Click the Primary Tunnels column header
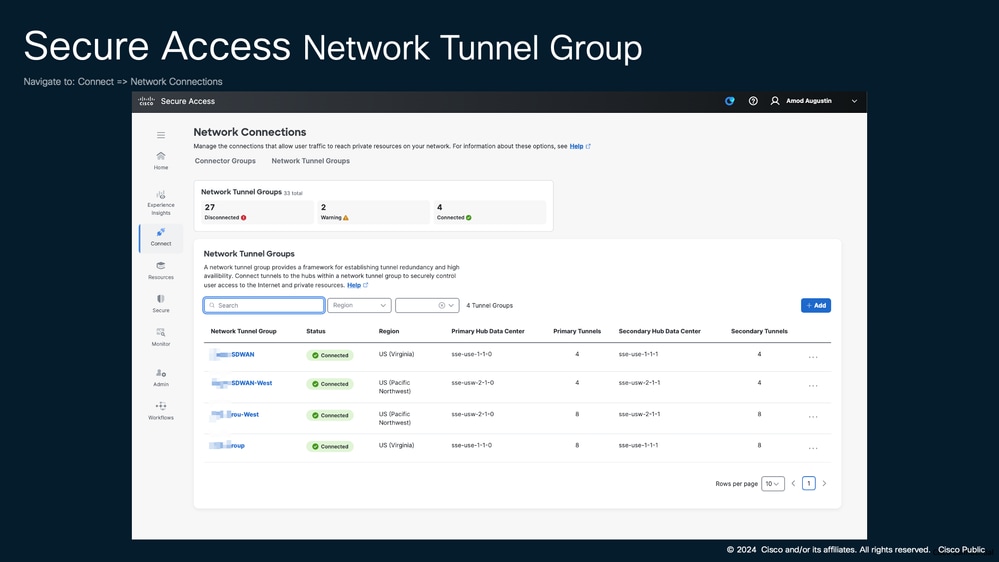999x562 pixels. tap(577, 331)
